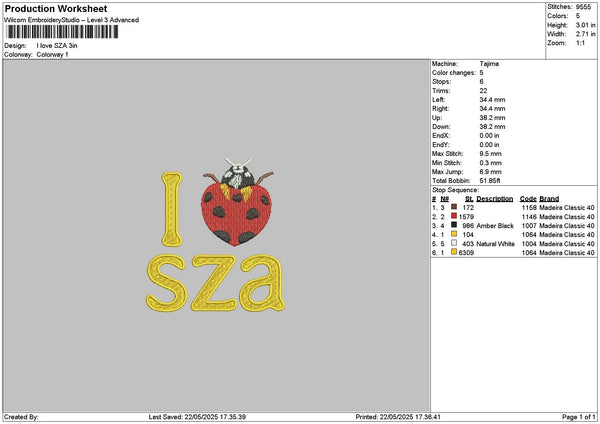Click the Machine value Tajima
Screen dimensions: 600x424
pos(489,64)
